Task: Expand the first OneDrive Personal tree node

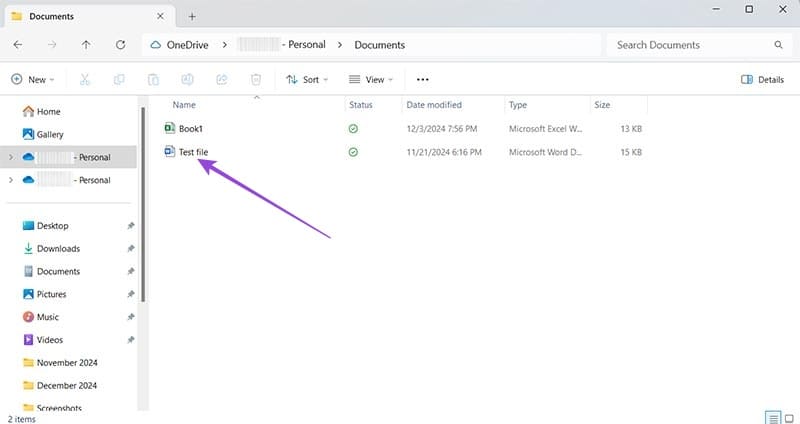Action: [x=10, y=157]
